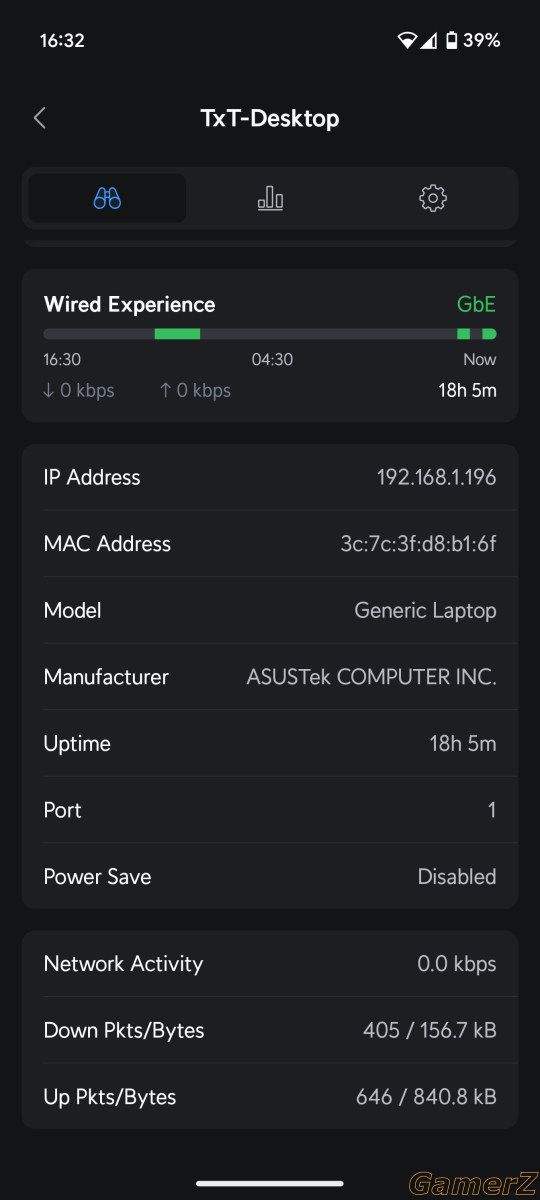The image size is (540, 1200).
Task: Tap the Model Generic Laptop row
Action: click(x=270, y=610)
